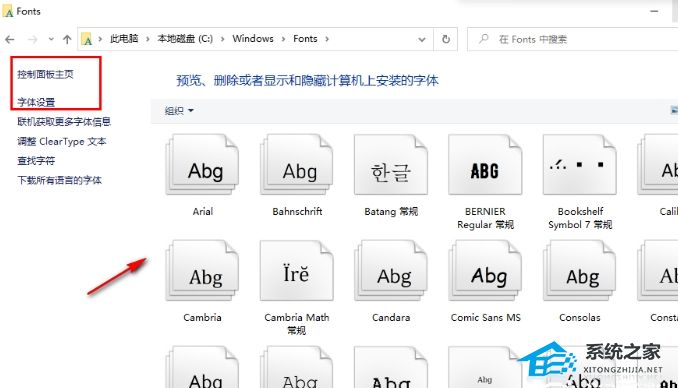Open 查找字符 link
The height and width of the screenshot is (388, 678).
tap(36, 161)
